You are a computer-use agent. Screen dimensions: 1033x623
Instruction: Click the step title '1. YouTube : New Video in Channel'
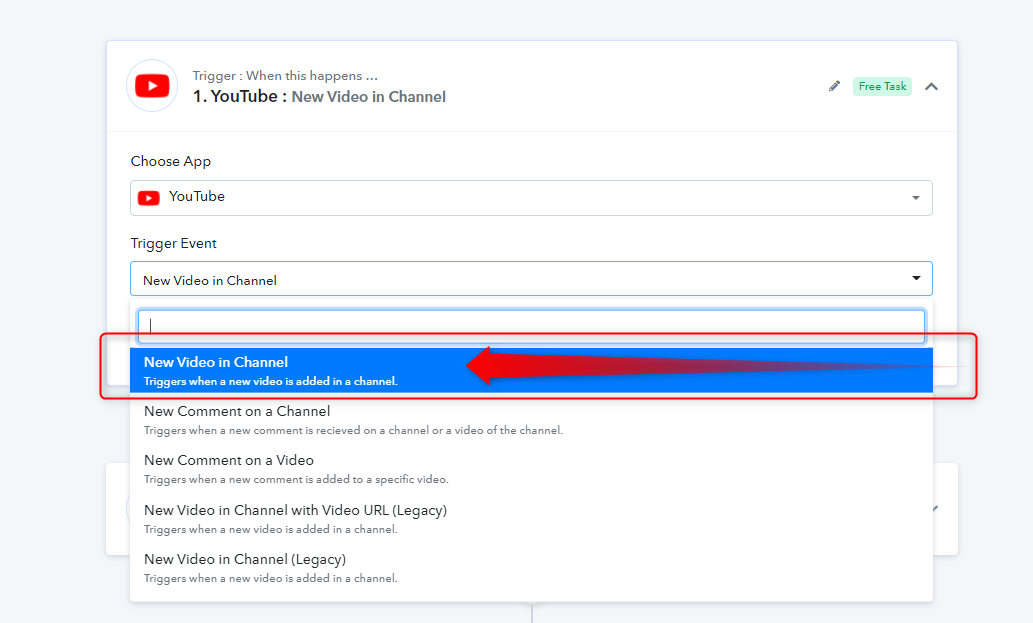click(x=320, y=96)
